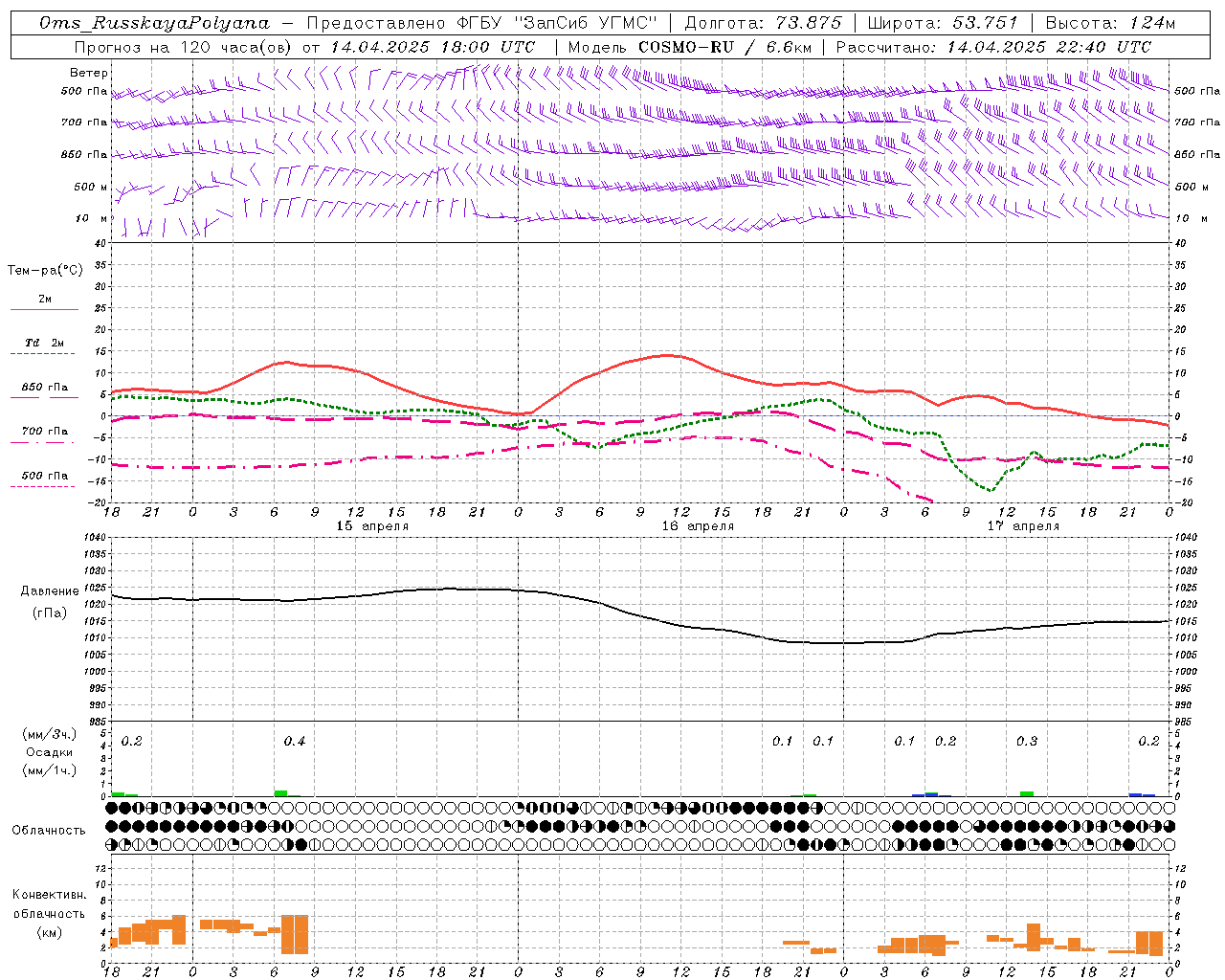Click the 700 гПа legend entry under Тем-ра
Viewport: 1225px width, 980px height.
tap(45, 432)
